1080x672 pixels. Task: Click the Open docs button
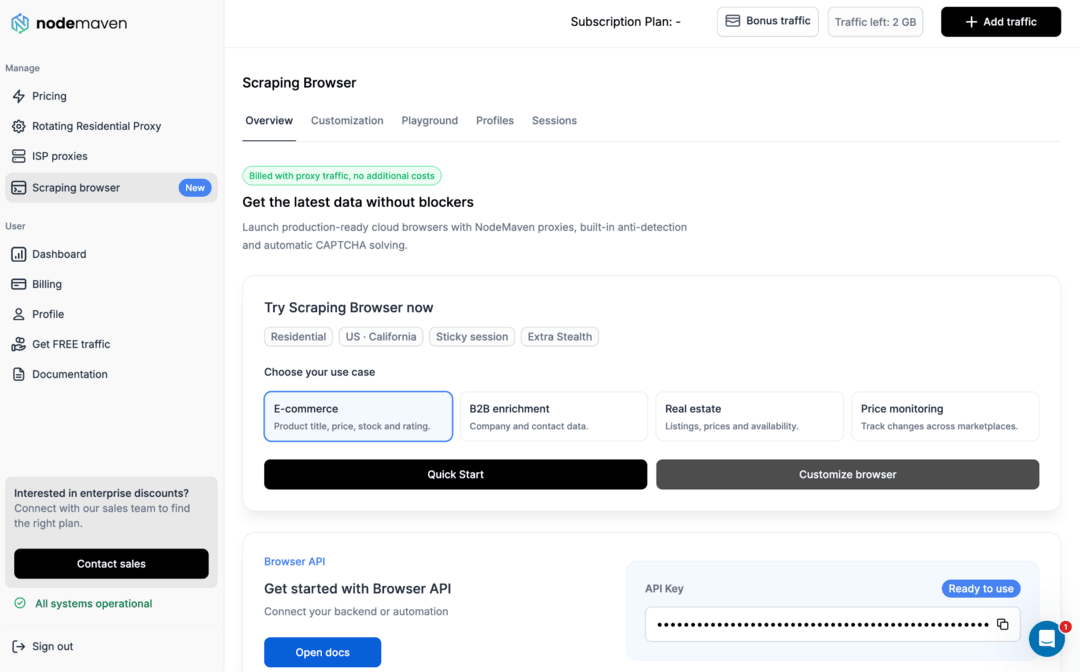tap(322, 652)
